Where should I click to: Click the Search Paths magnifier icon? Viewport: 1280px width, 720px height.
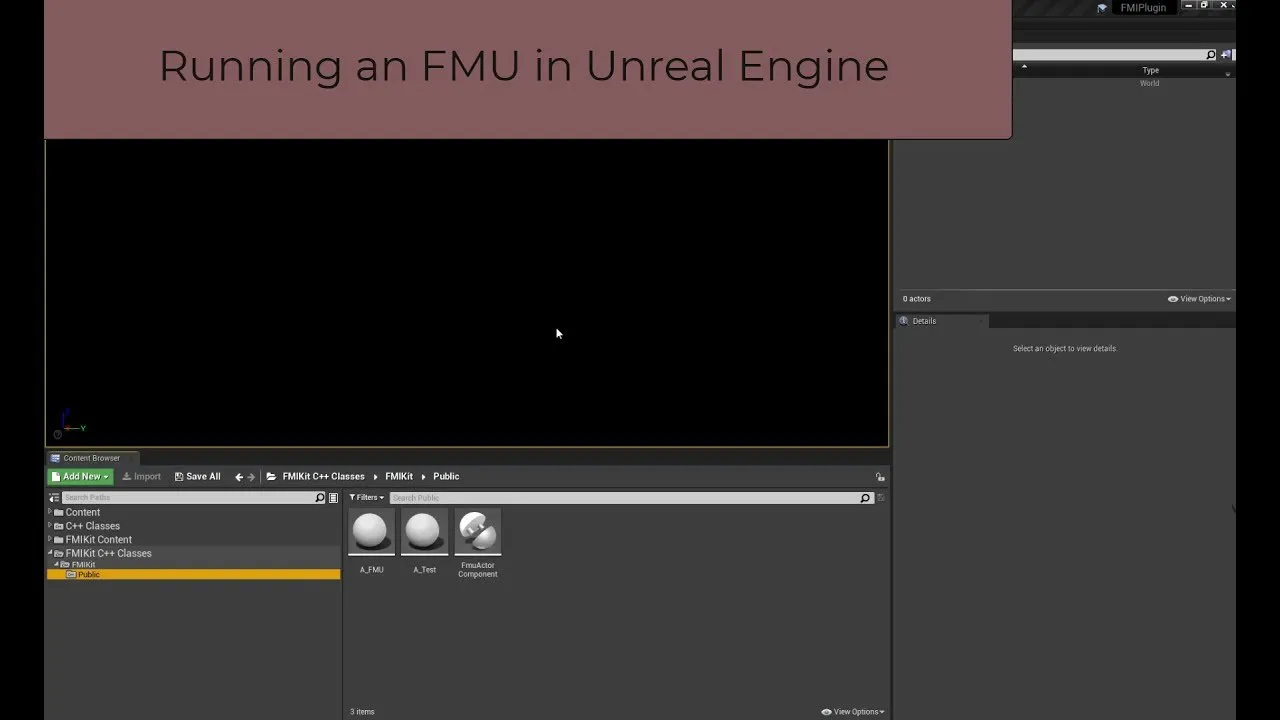pos(320,497)
